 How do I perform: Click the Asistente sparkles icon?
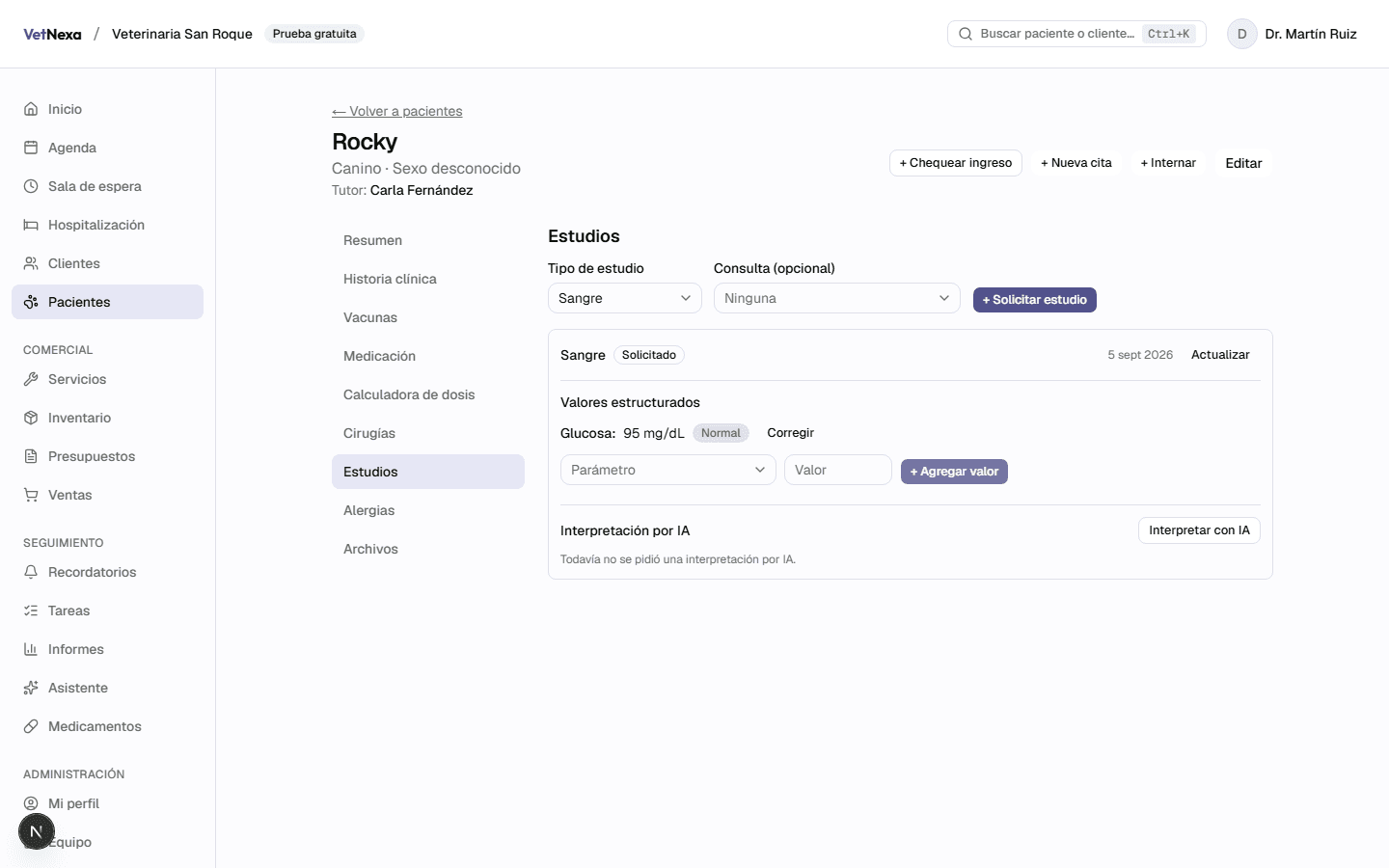point(31,688)
